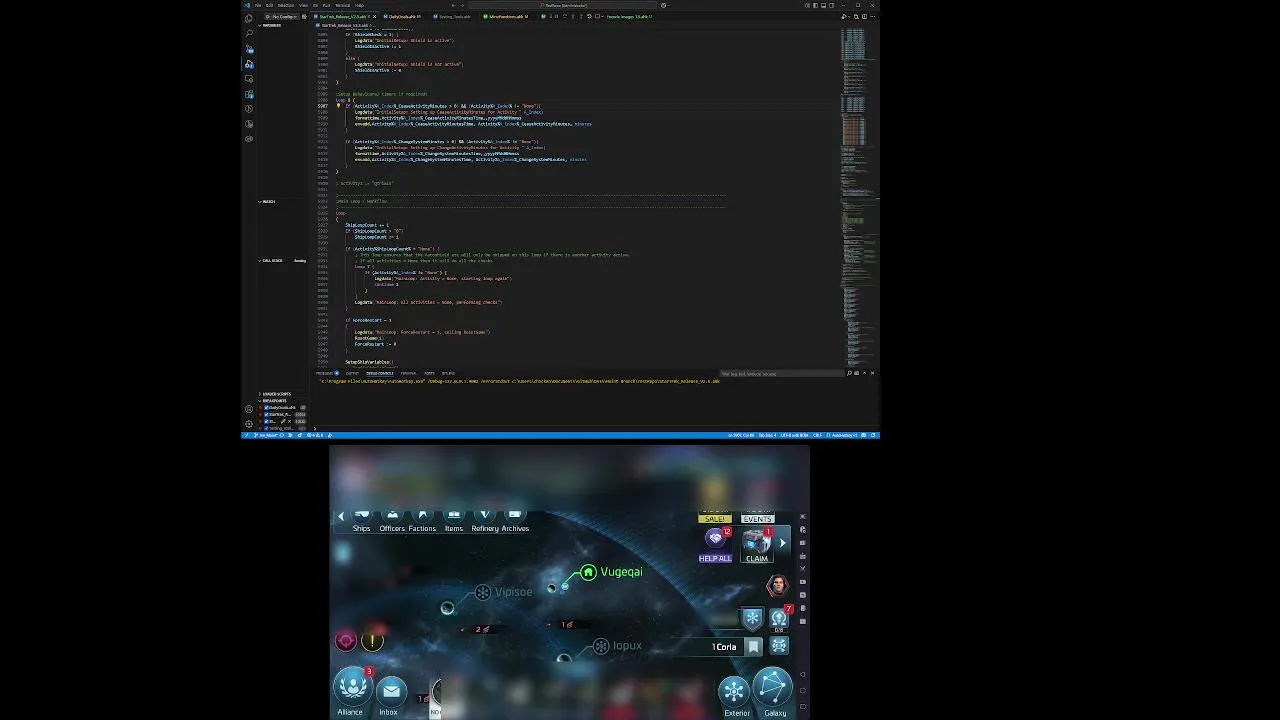Click the commander avatar portrait

(777, 585)
